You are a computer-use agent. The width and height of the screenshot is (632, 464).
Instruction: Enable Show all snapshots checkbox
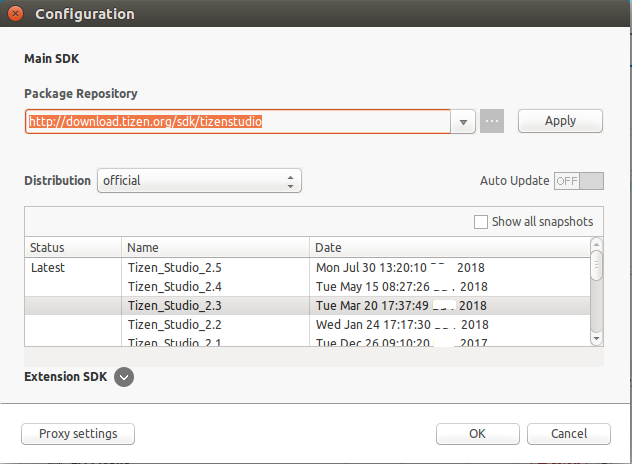pos(481,221)
